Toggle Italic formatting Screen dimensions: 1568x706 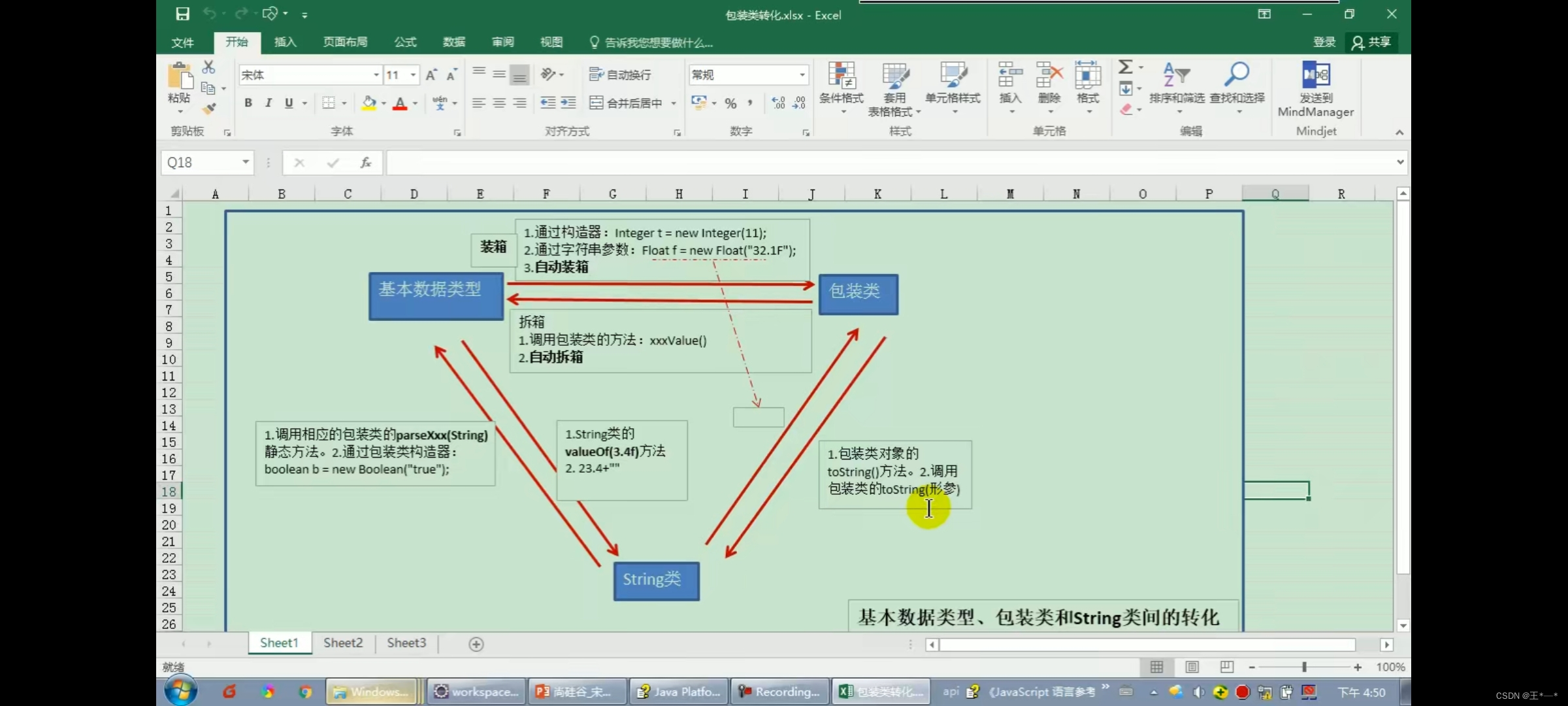coord(269,103)
